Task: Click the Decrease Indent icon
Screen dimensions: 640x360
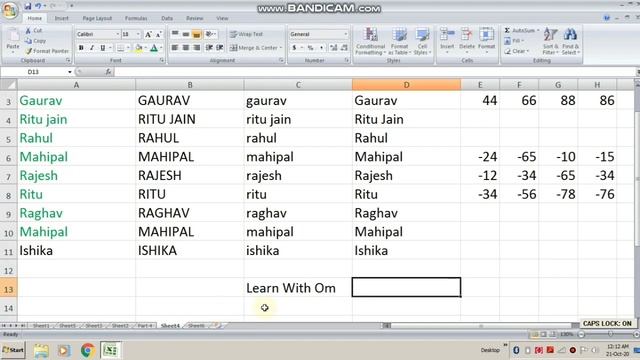Action: 209,48
